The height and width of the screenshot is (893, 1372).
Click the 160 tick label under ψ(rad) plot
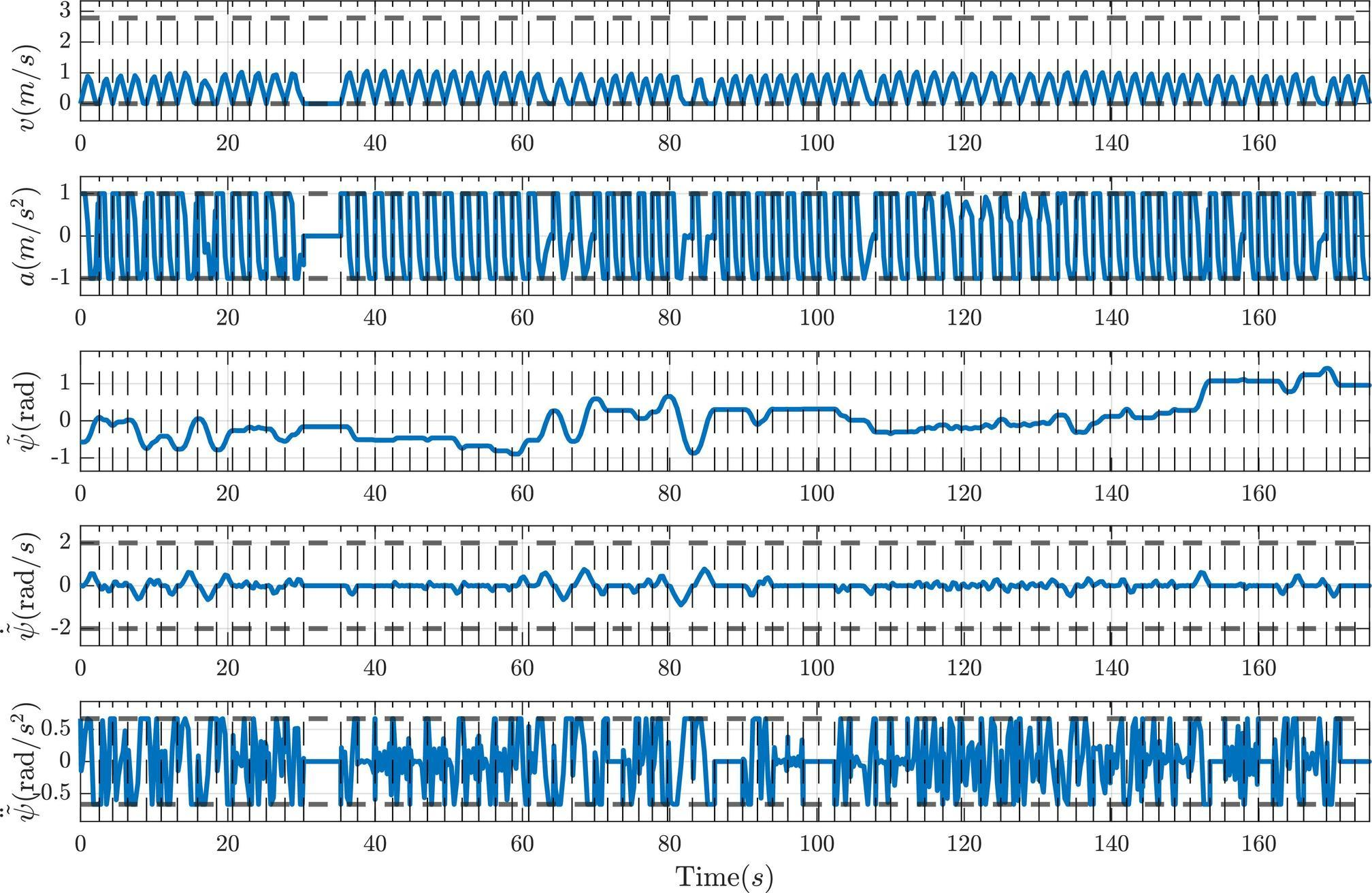pyautogui.click(x=1258, y=493)
